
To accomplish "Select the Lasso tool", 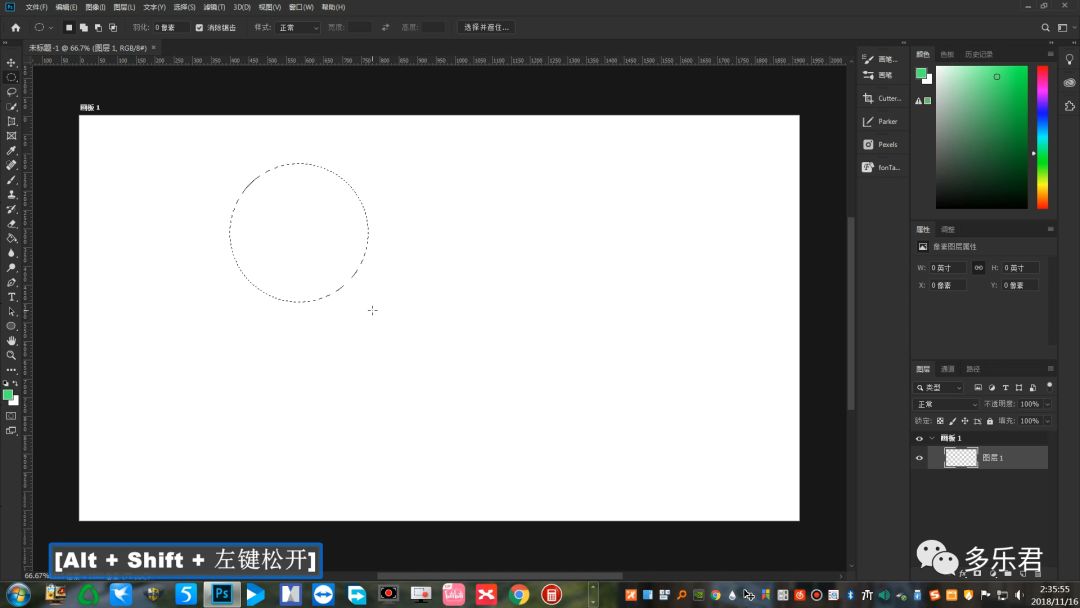I will (x=12, y=91).
